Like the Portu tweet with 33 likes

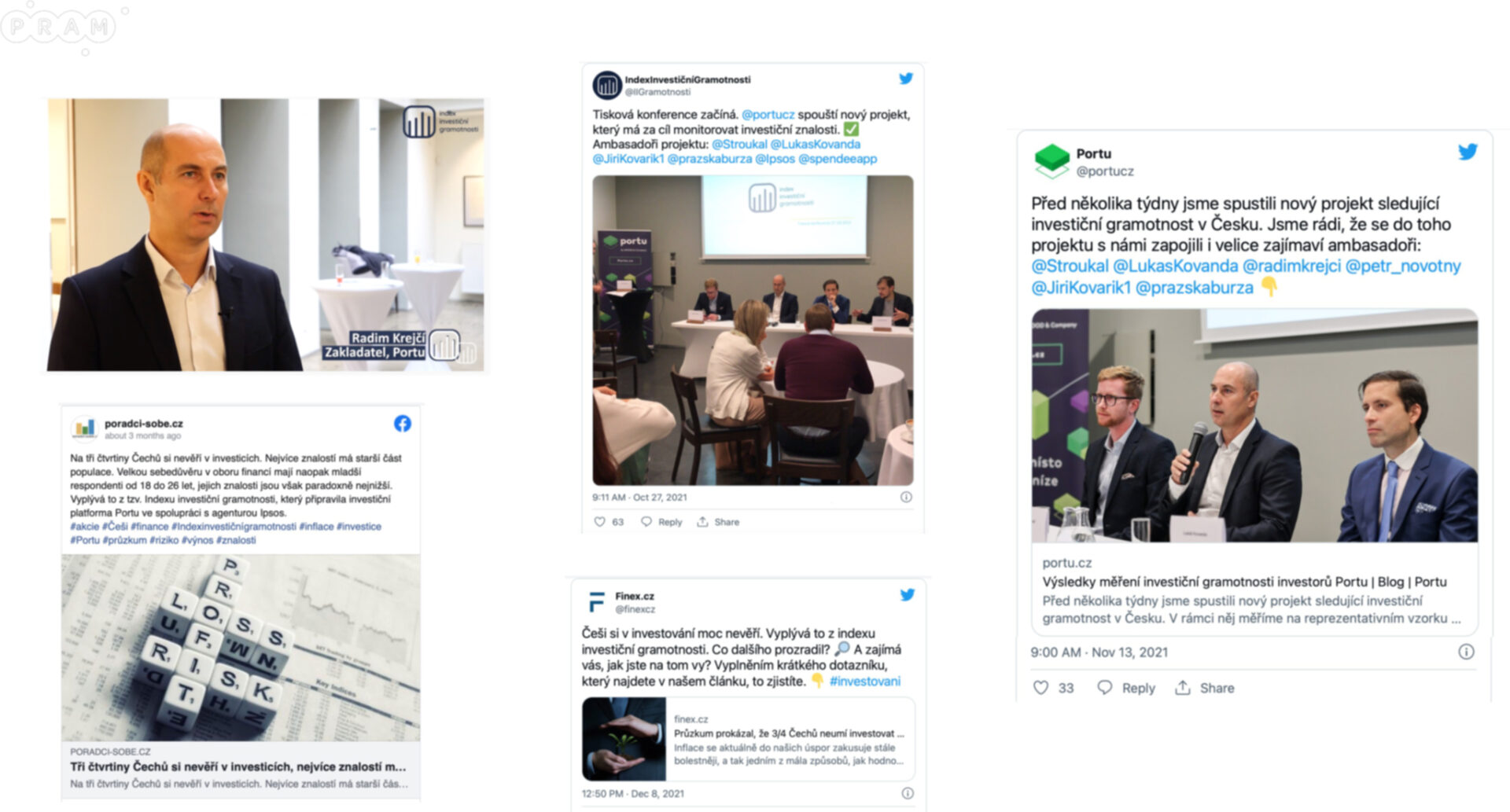(1040, 688)
